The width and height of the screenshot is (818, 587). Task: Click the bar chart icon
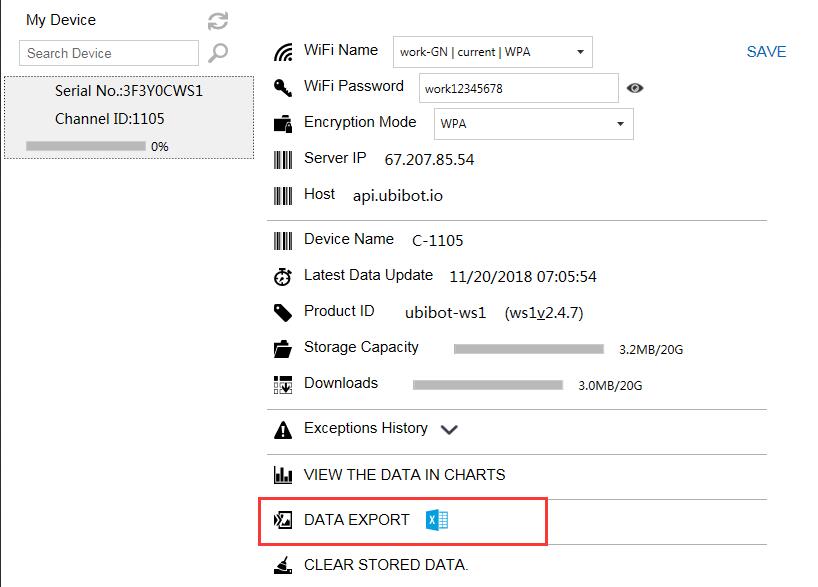(283, 475)
